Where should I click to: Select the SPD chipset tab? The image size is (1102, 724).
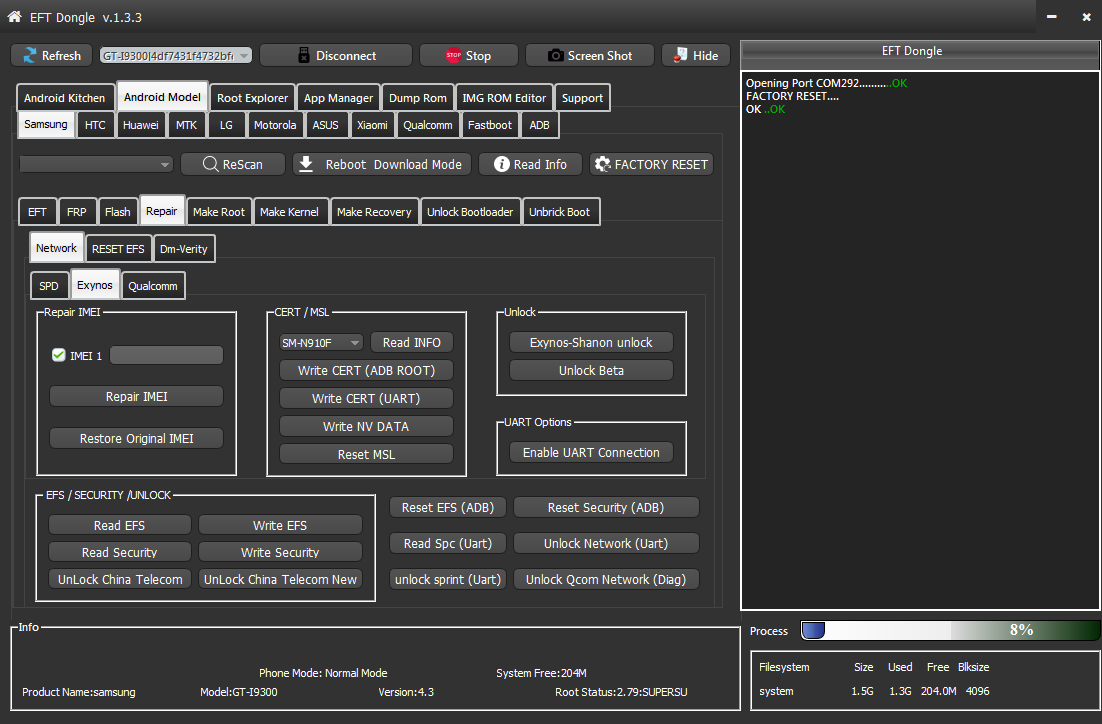click(48, 286)
